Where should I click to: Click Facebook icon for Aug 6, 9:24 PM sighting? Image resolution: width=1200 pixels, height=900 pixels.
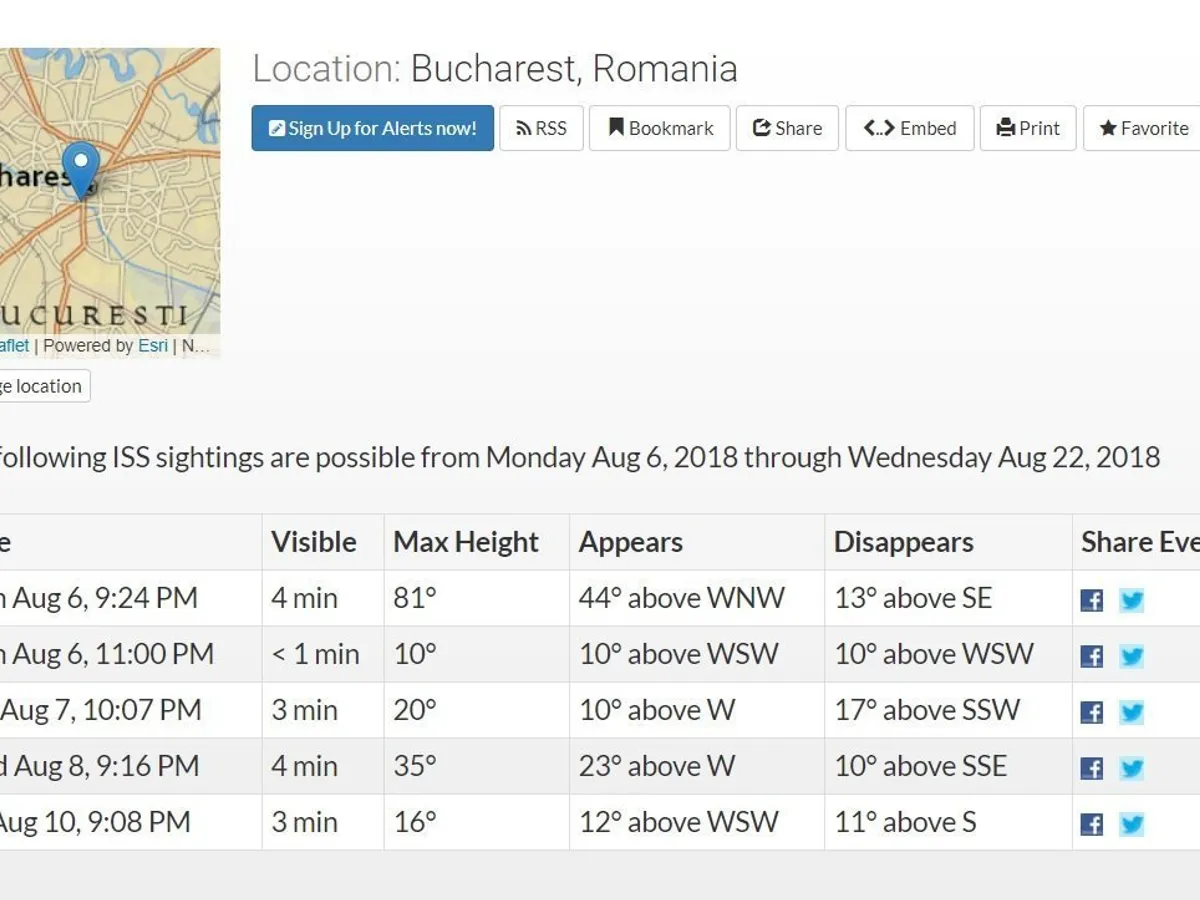coord(1091,600)
